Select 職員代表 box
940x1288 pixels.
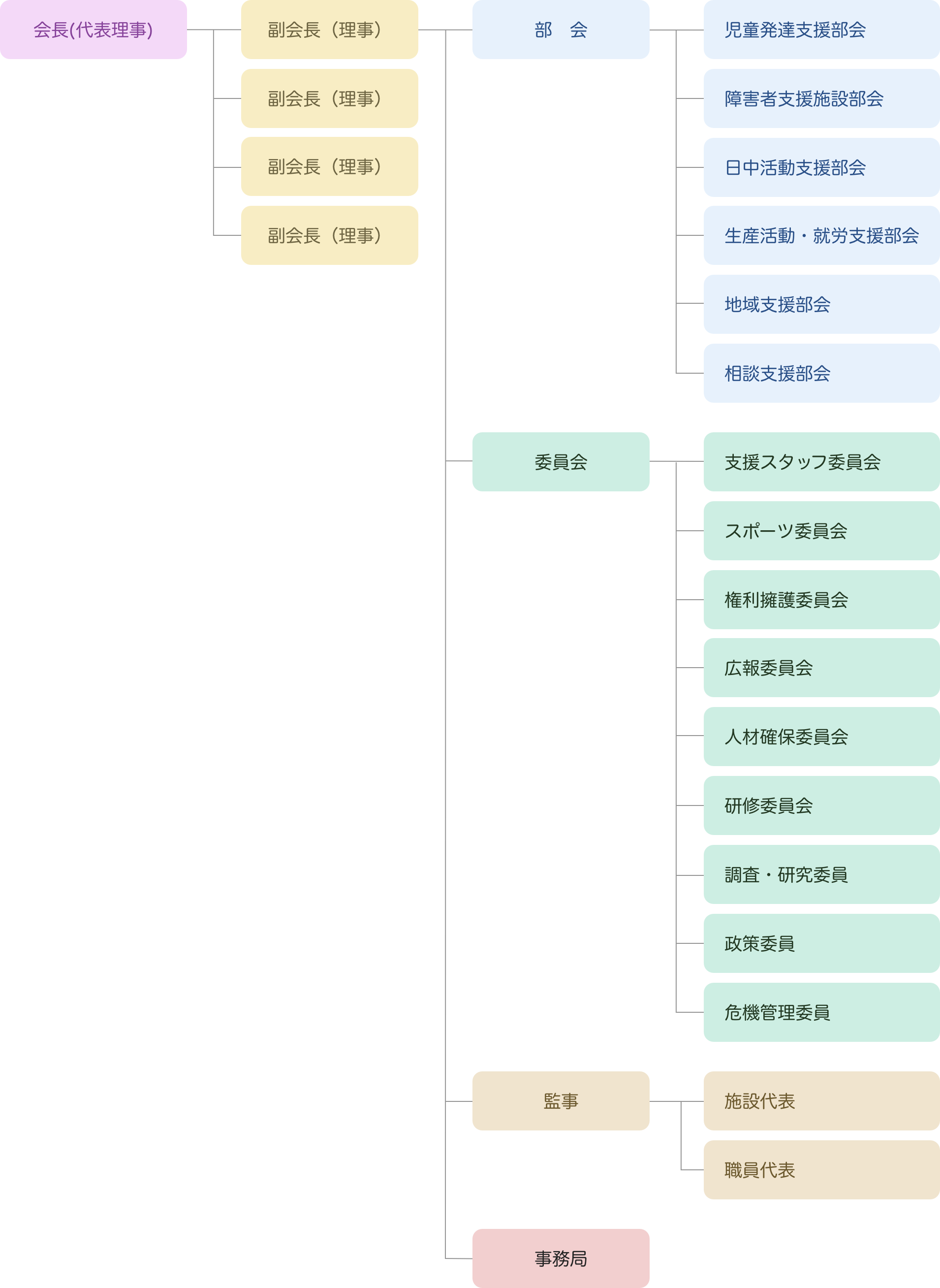click(822, 1170)
